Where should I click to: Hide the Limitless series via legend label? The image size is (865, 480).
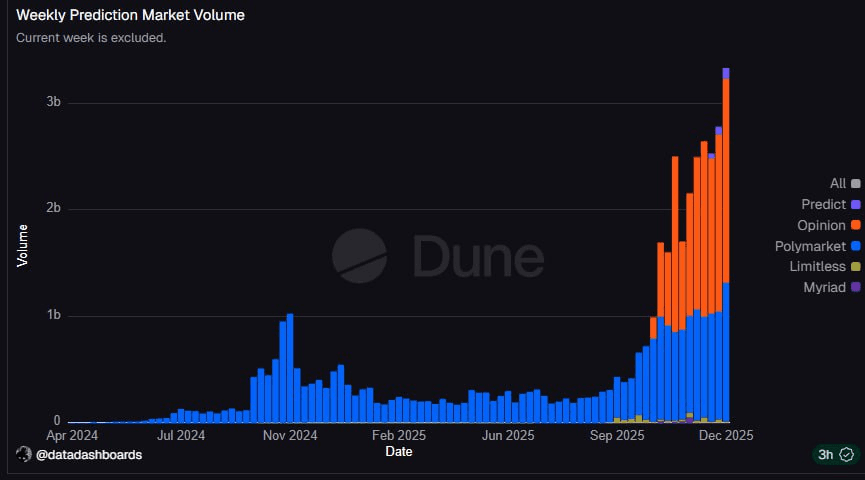pyautogui.click(x=816, y=266)
